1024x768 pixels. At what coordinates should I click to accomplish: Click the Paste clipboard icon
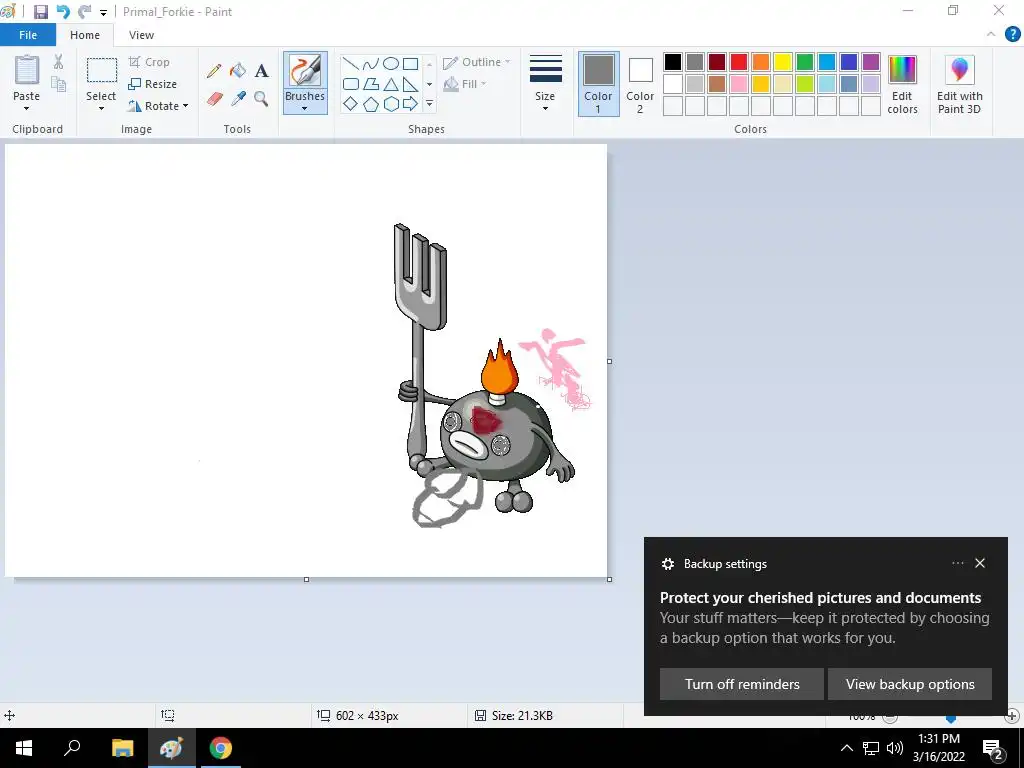pos(27,71)
